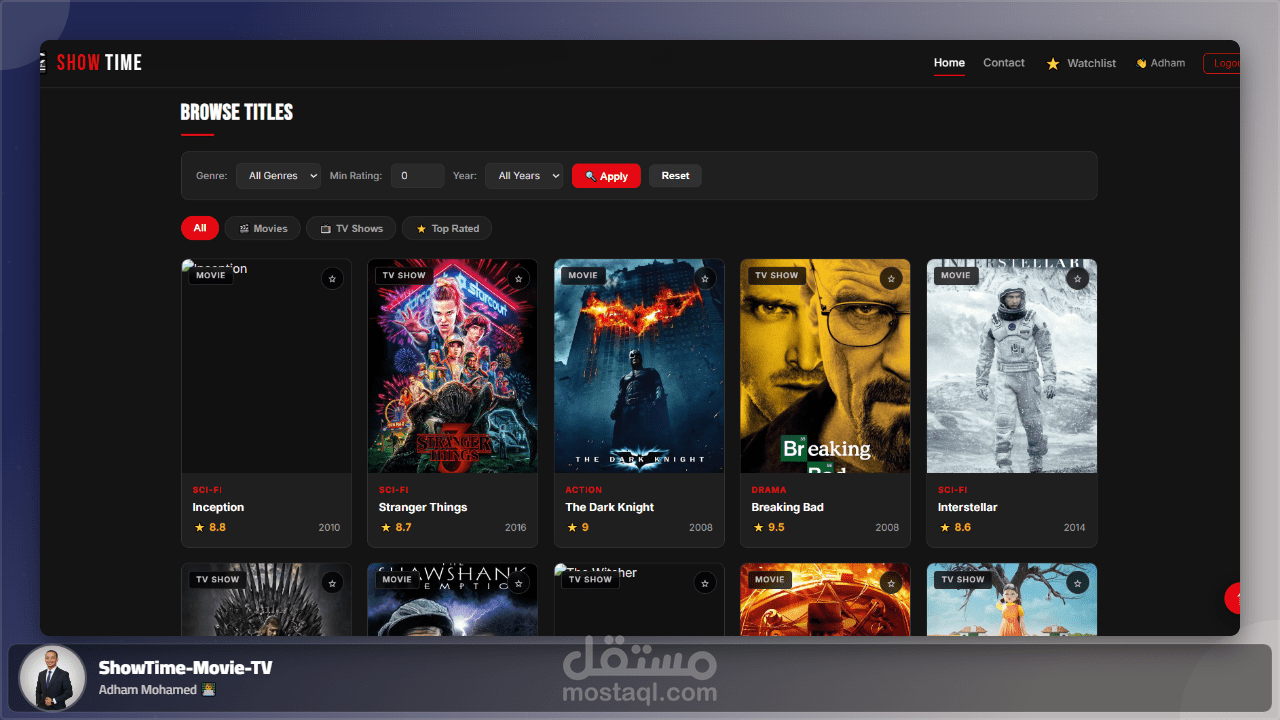Viewport: 1280px width, 720px height.
Task: Toggle watchlist star on Interstellar card
Action: (1077, 278)
